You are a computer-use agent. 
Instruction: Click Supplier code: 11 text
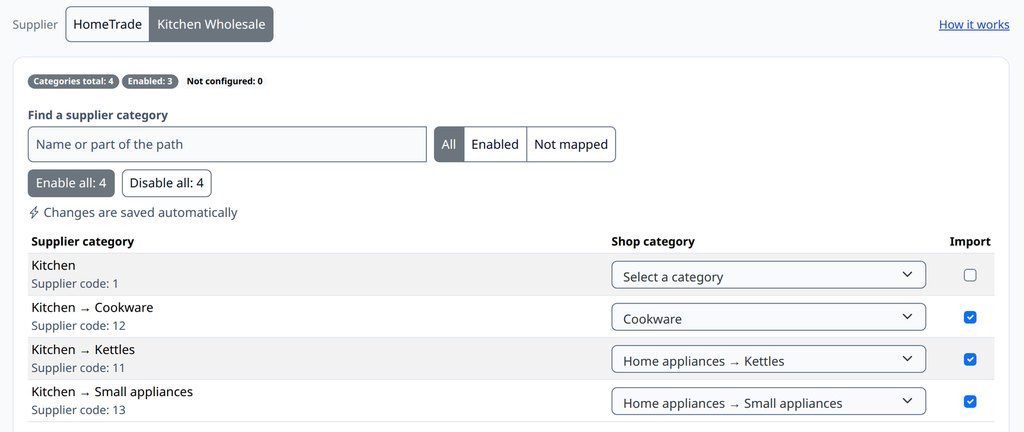[x=78, y=368]
